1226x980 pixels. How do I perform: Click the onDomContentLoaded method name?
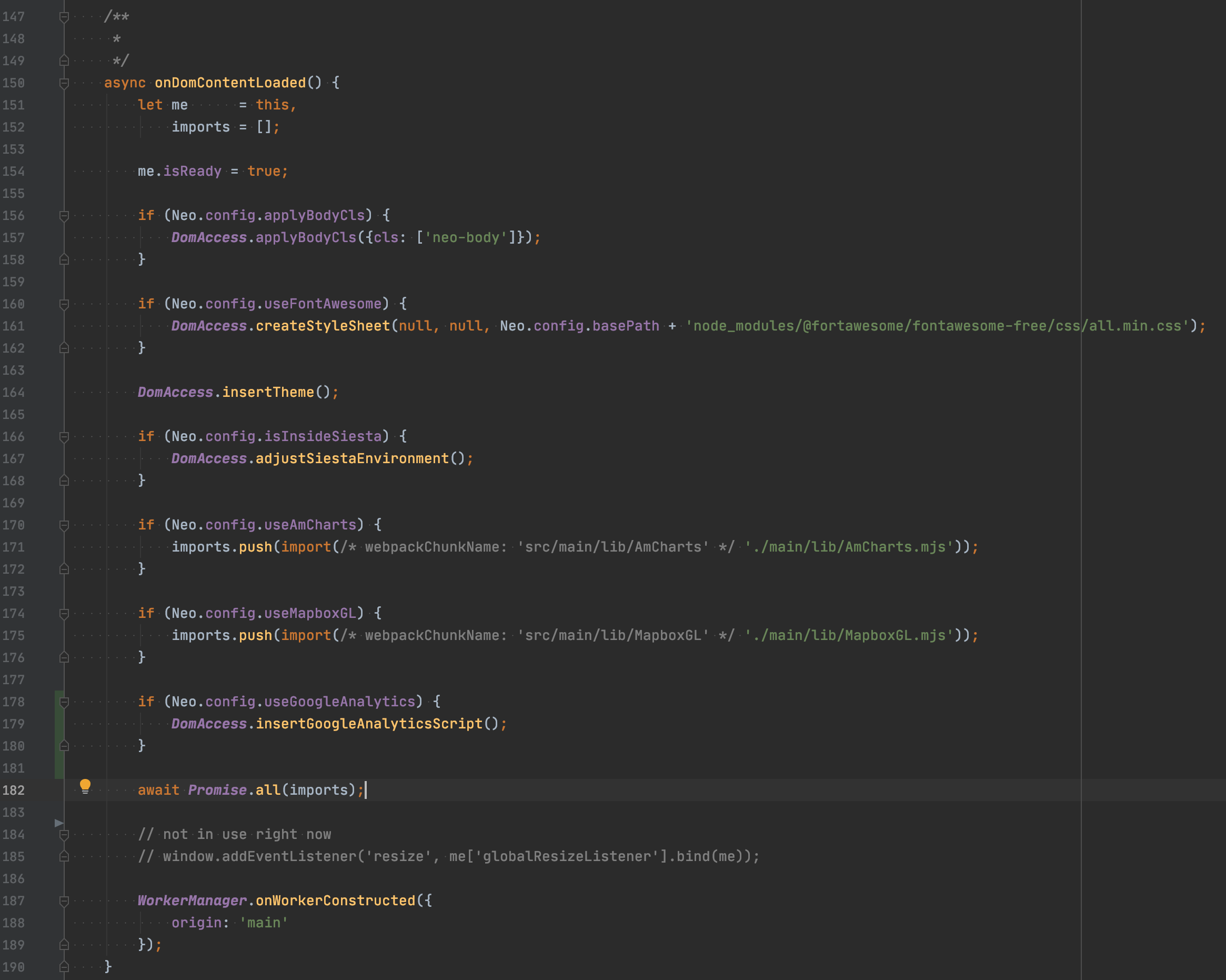click(230, 83)
